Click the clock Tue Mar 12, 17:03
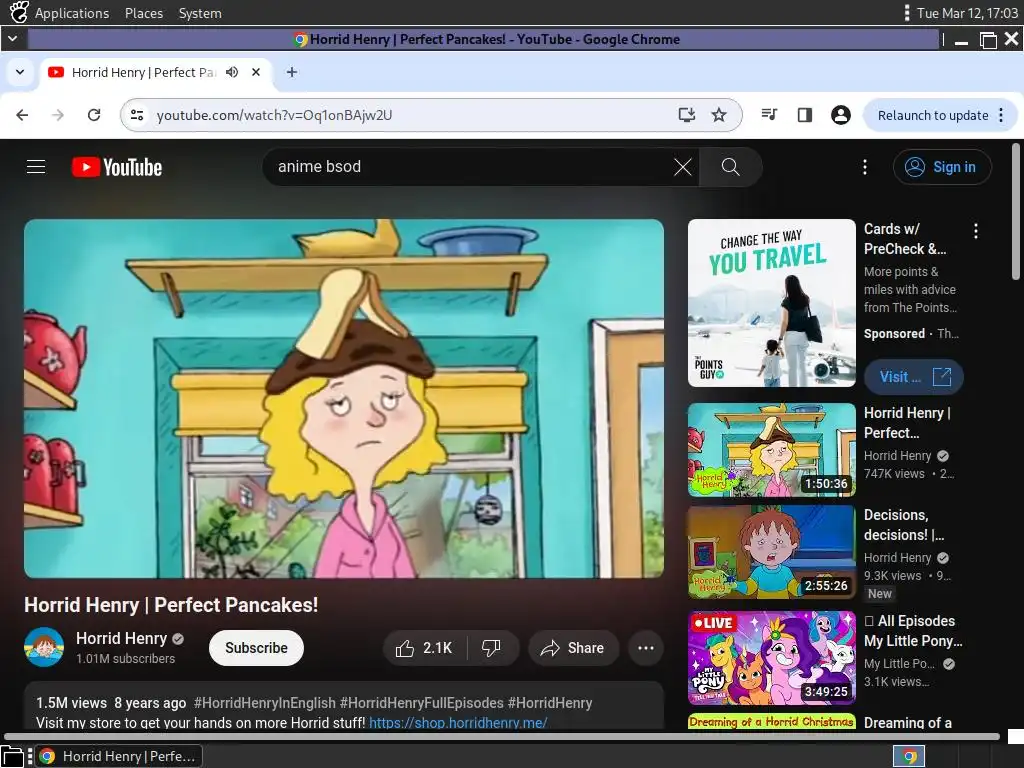Screen dimensions: 1024x768 967,13
